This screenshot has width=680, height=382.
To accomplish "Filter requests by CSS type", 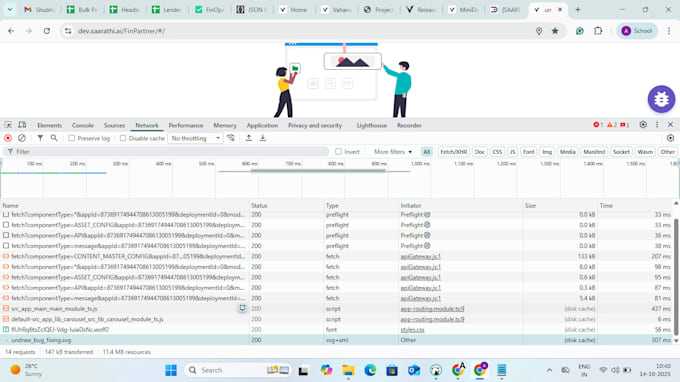I will point(497,152).
